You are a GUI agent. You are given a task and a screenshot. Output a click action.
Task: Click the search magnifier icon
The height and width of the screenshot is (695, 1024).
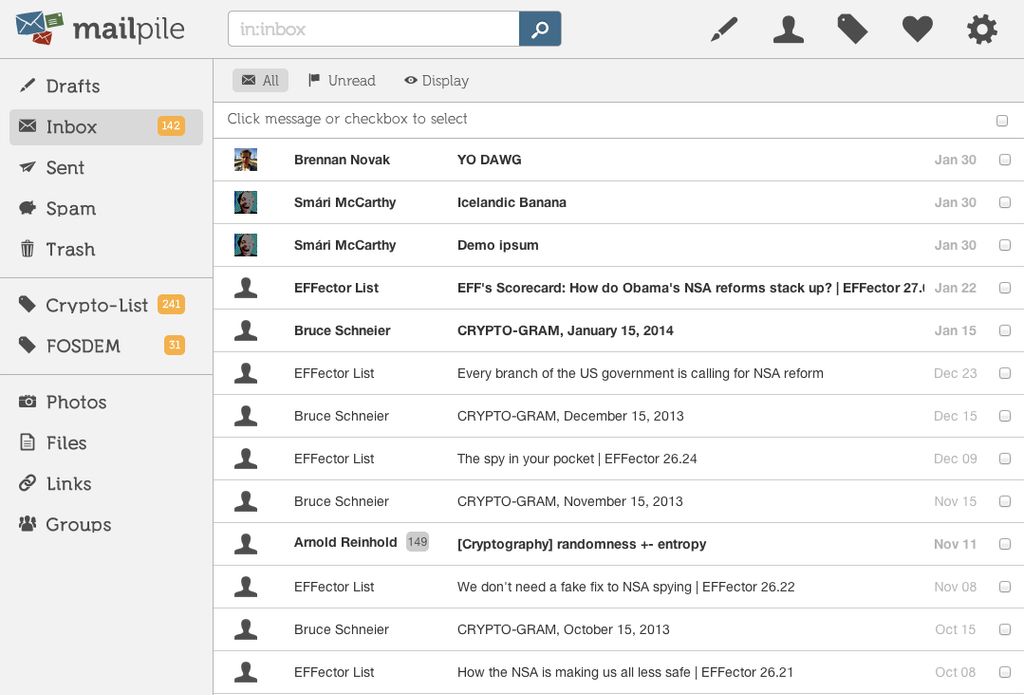point(540,29)
